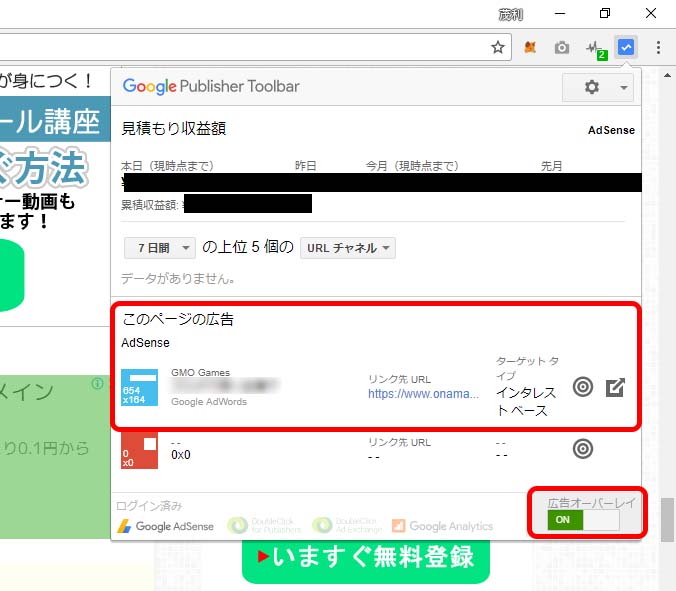Click target icon for 0x0 ad
The height and width of the screenshot is (591, 676).
[583, 449]
